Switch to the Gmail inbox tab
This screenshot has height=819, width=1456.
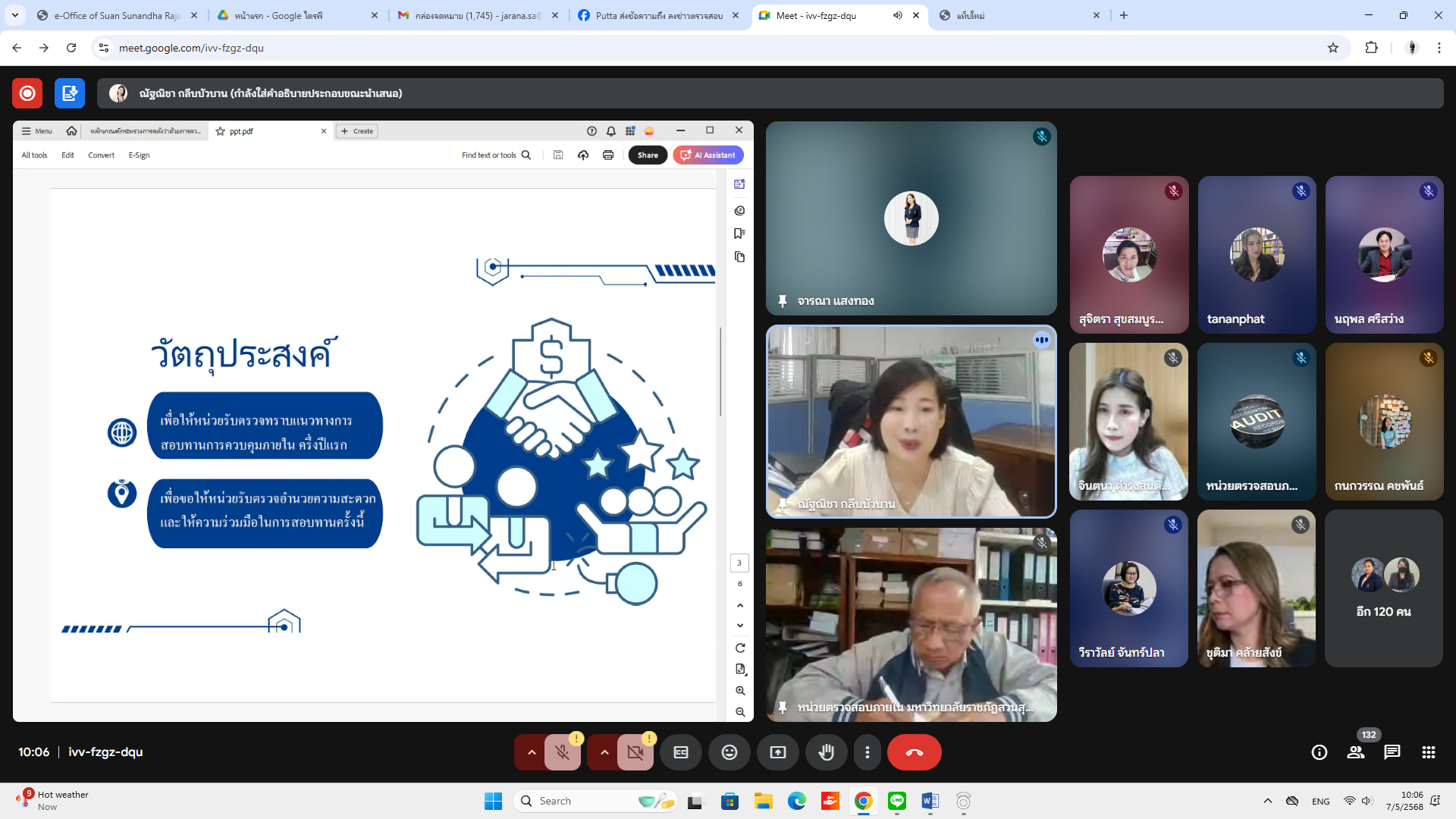click(478, 15)
